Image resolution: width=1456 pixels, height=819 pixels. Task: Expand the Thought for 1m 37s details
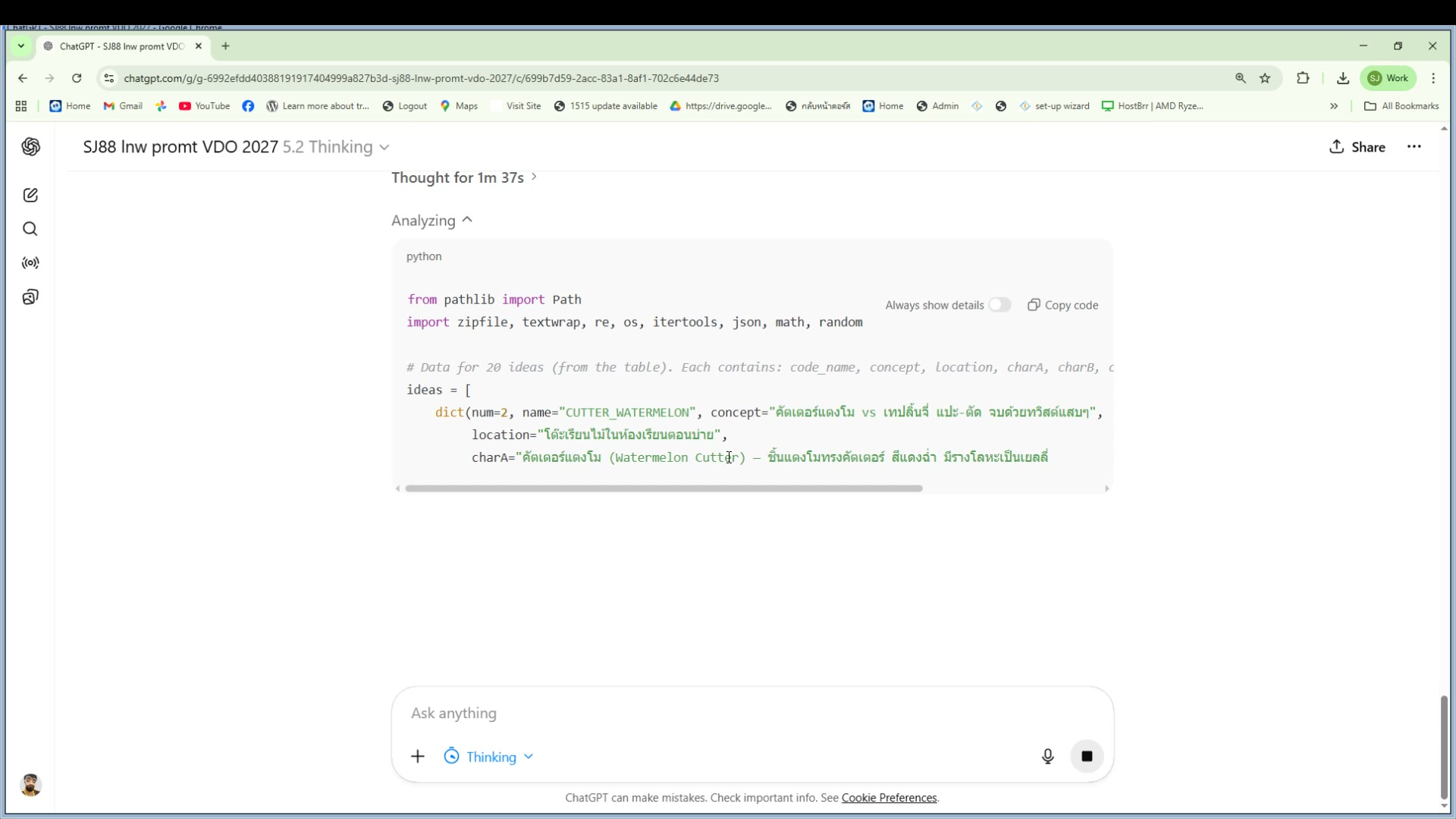click(464, 177)
